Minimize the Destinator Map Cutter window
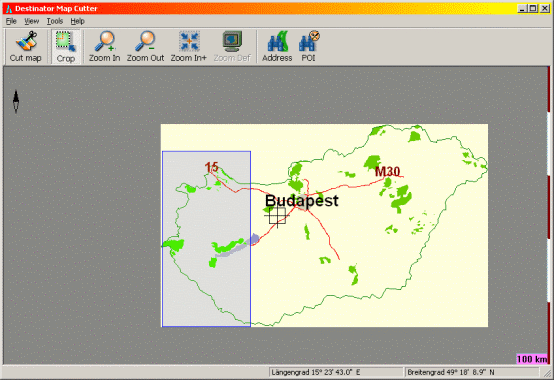Viewport: 554px width, 380px height. [x=523, y=8]
